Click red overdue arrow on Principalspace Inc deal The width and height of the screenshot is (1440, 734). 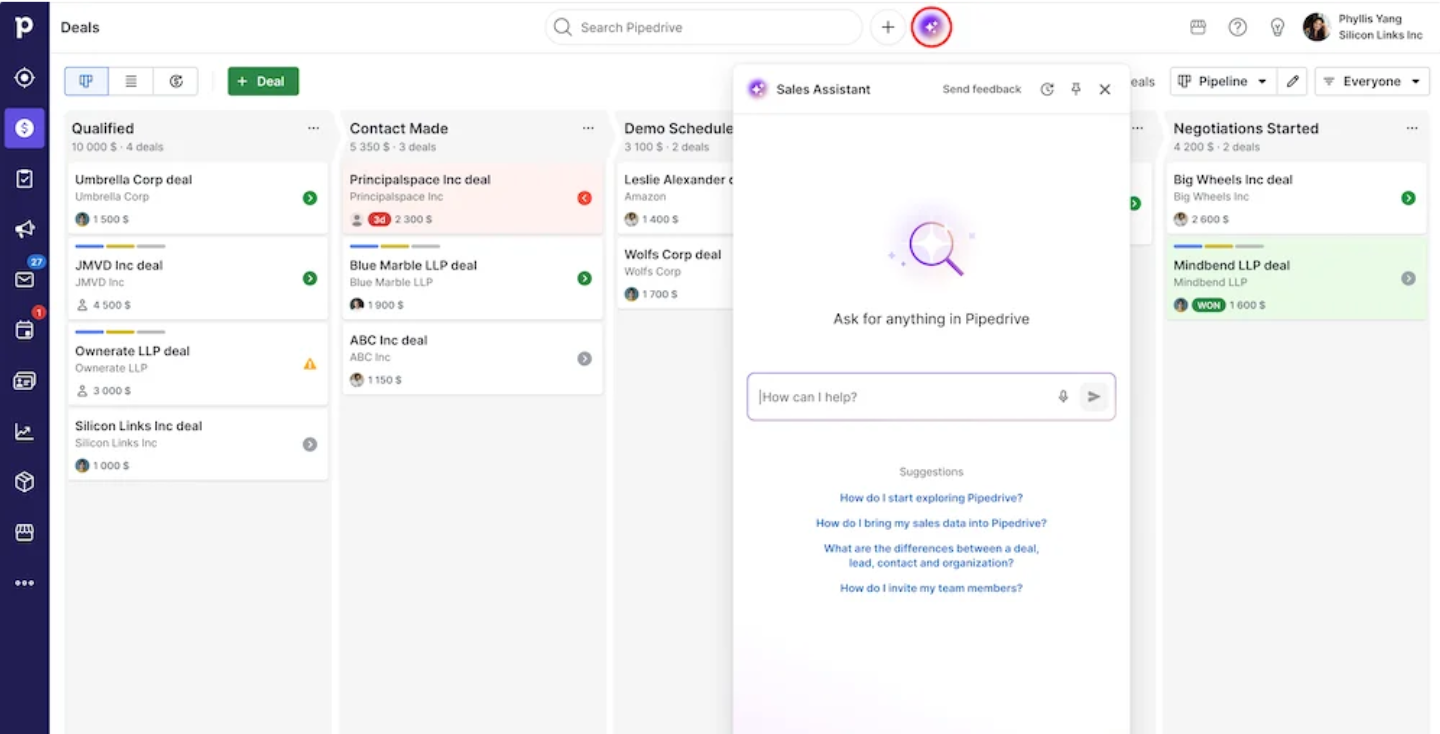click(585, 198)
